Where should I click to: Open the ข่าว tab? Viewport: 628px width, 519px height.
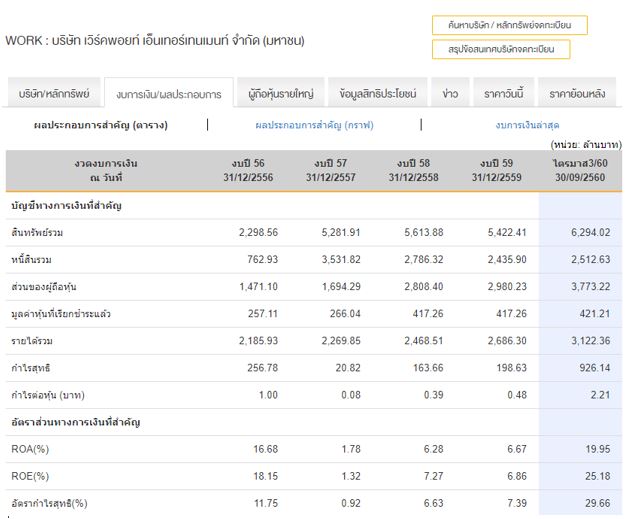450,93
